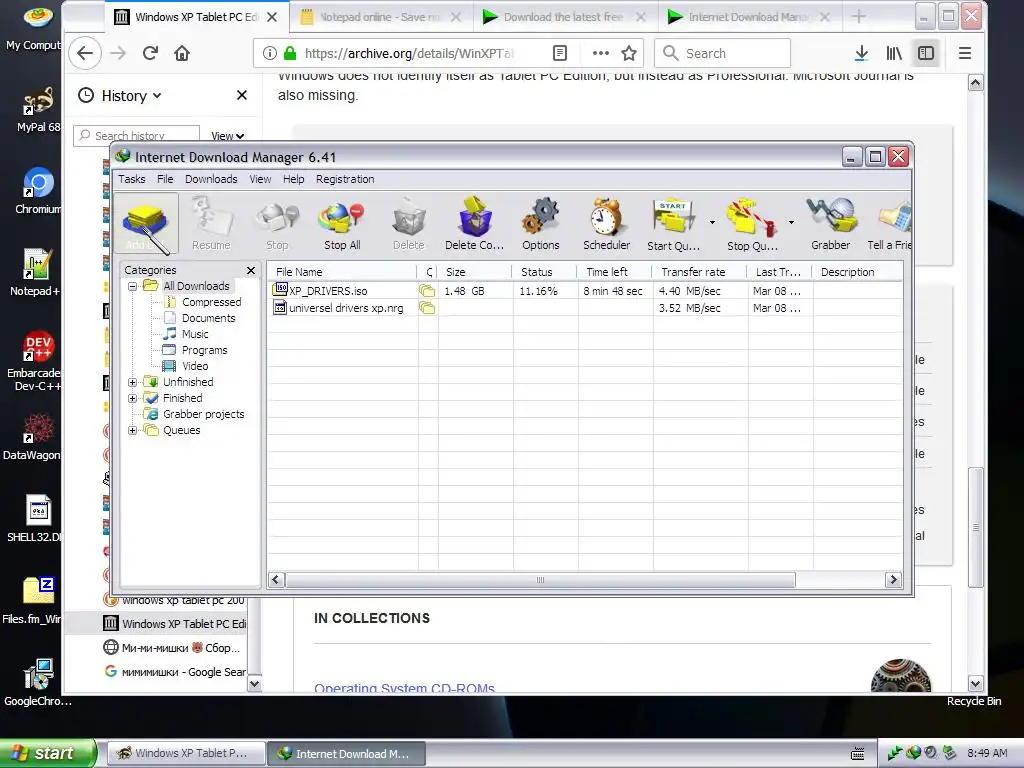Open Windows Start button
The image size is (1024, 768).
pyautogui.click(x=48, y=753)
